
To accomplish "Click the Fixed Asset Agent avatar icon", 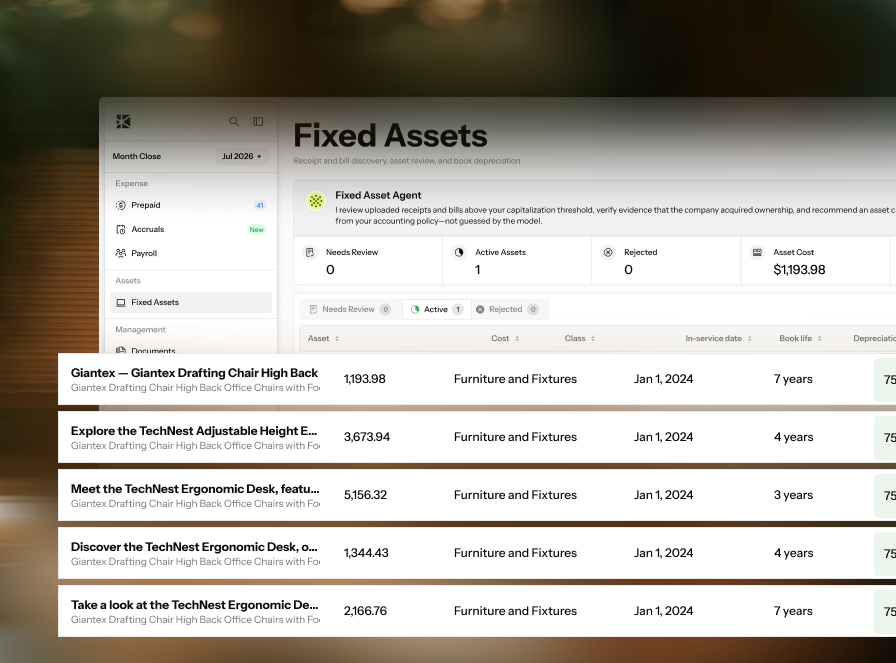I will tap(316, 201).
